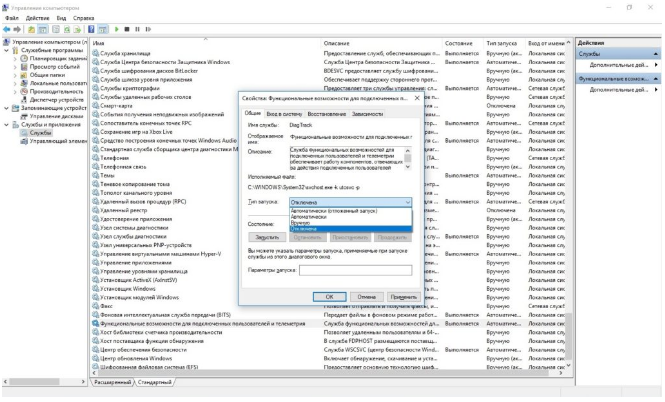Click the Up one level folder icon
The height and width of the screenshot is (402, 665).
(31, 29)
